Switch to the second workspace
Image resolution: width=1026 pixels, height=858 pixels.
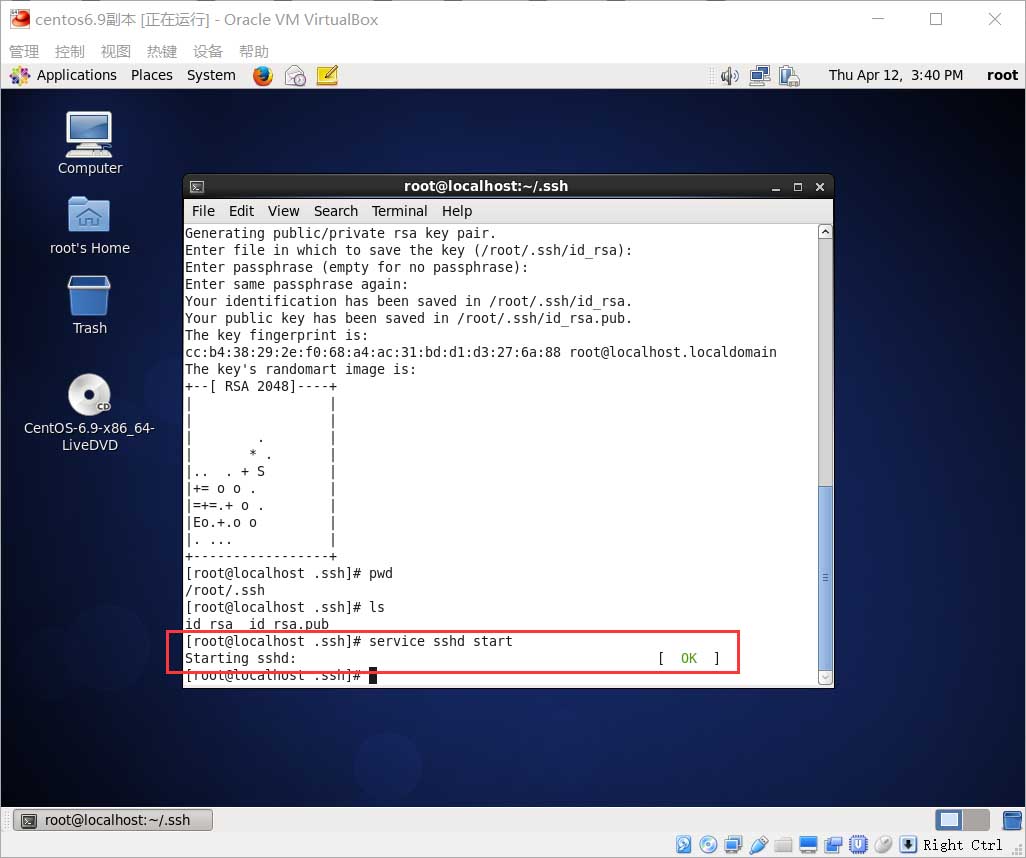pos(975,820)
